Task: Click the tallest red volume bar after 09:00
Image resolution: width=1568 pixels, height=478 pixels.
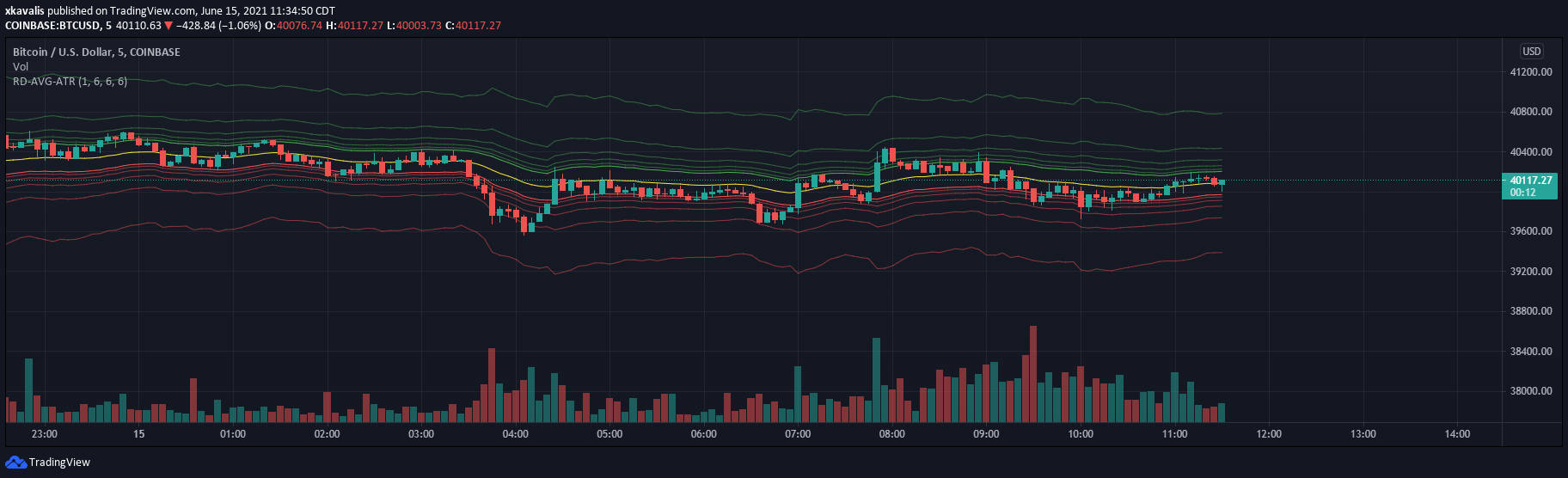Action: pyautogui.click(x=1033, y=374)
